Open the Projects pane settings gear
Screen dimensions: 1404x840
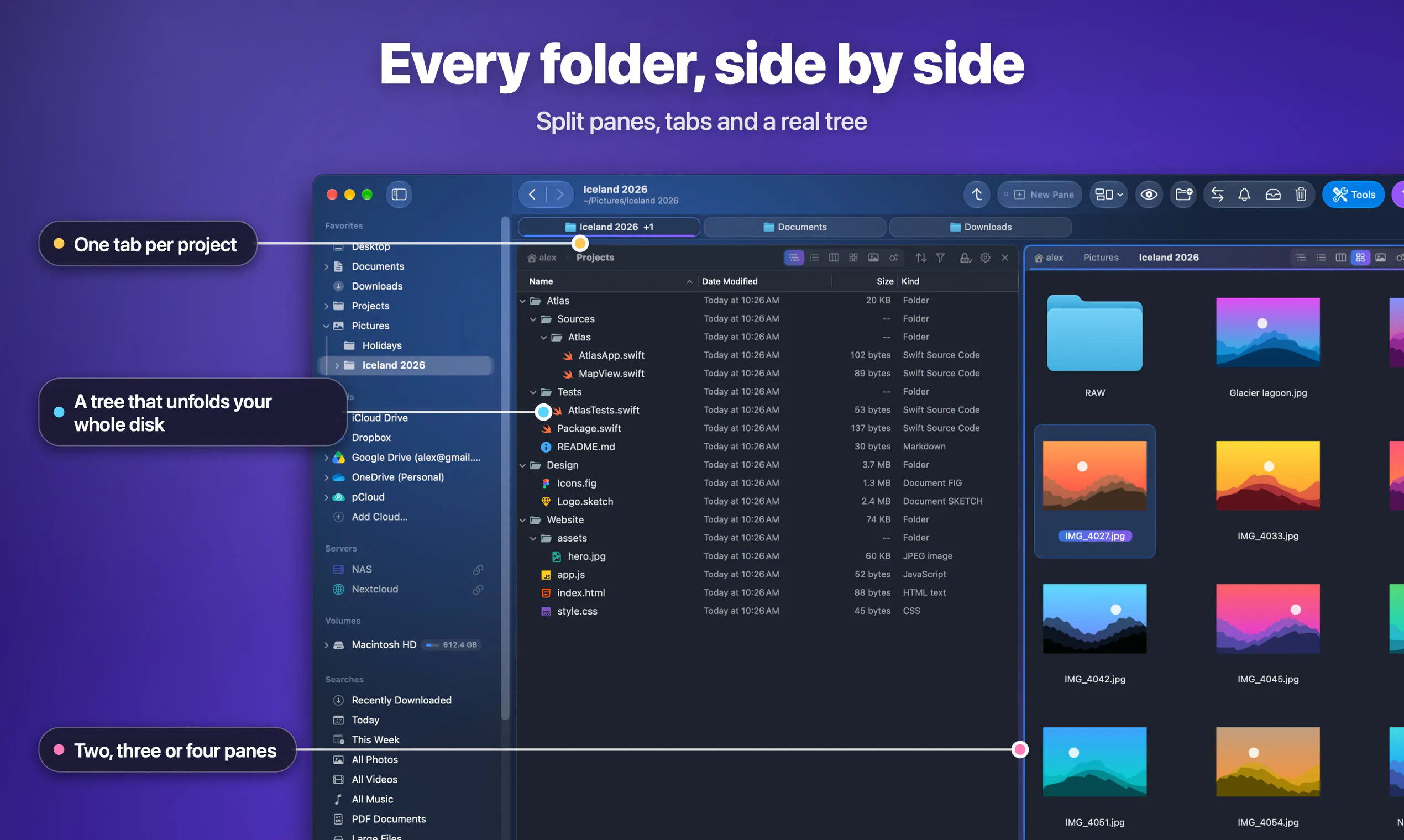pyautogui.click(x=986, y=258)
